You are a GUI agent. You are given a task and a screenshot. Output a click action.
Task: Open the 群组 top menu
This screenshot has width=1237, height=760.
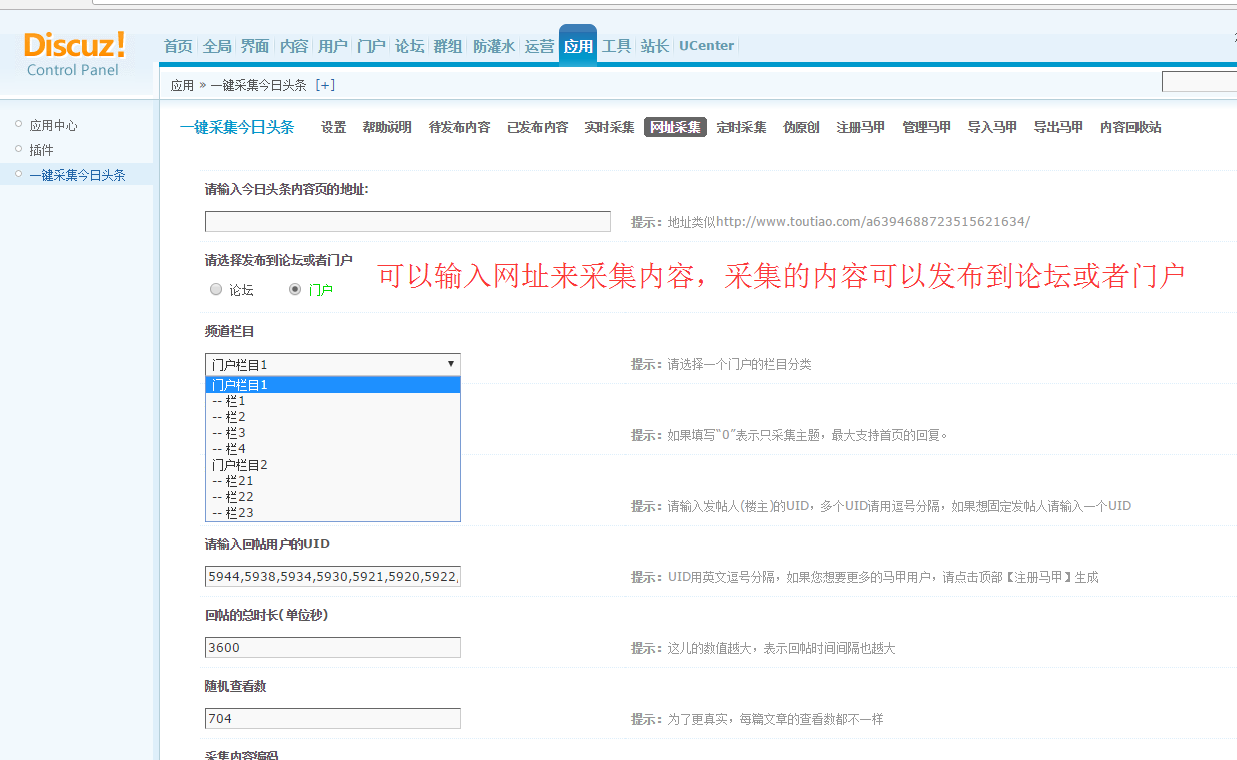pos(447,46)
